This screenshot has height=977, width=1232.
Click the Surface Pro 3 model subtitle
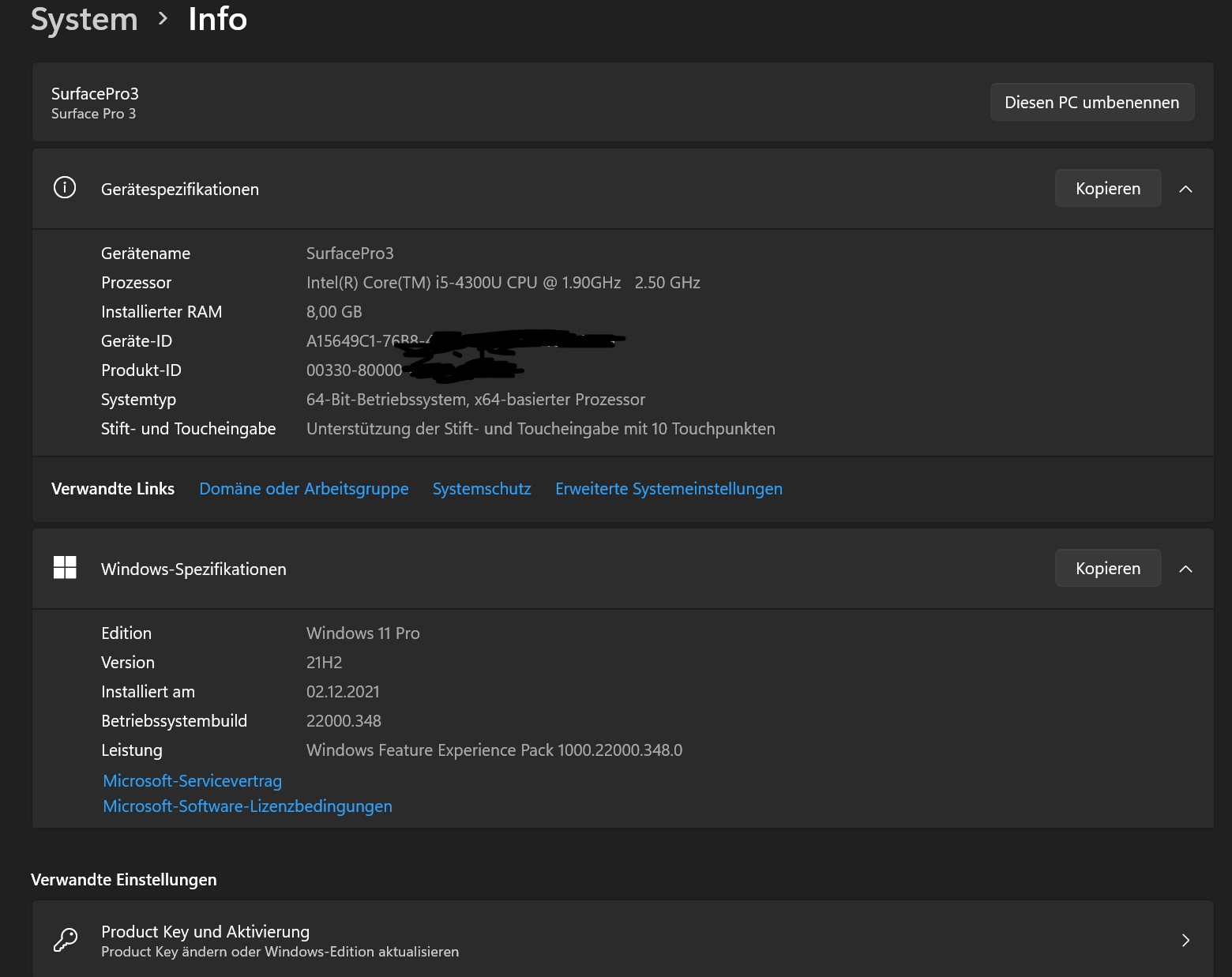click(93, 114)
